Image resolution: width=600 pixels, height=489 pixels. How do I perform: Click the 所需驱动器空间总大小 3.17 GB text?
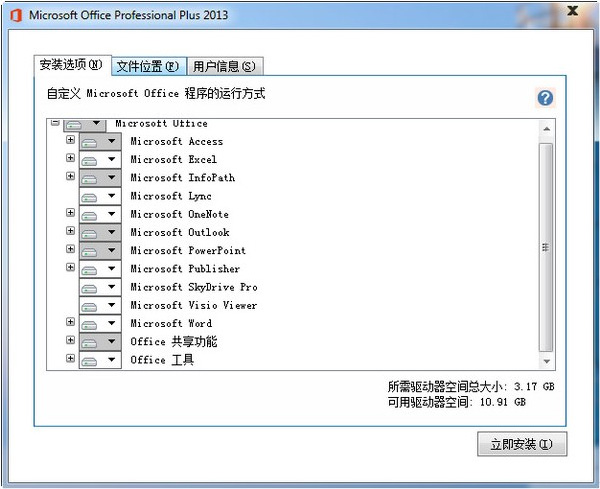coord(471,386)
